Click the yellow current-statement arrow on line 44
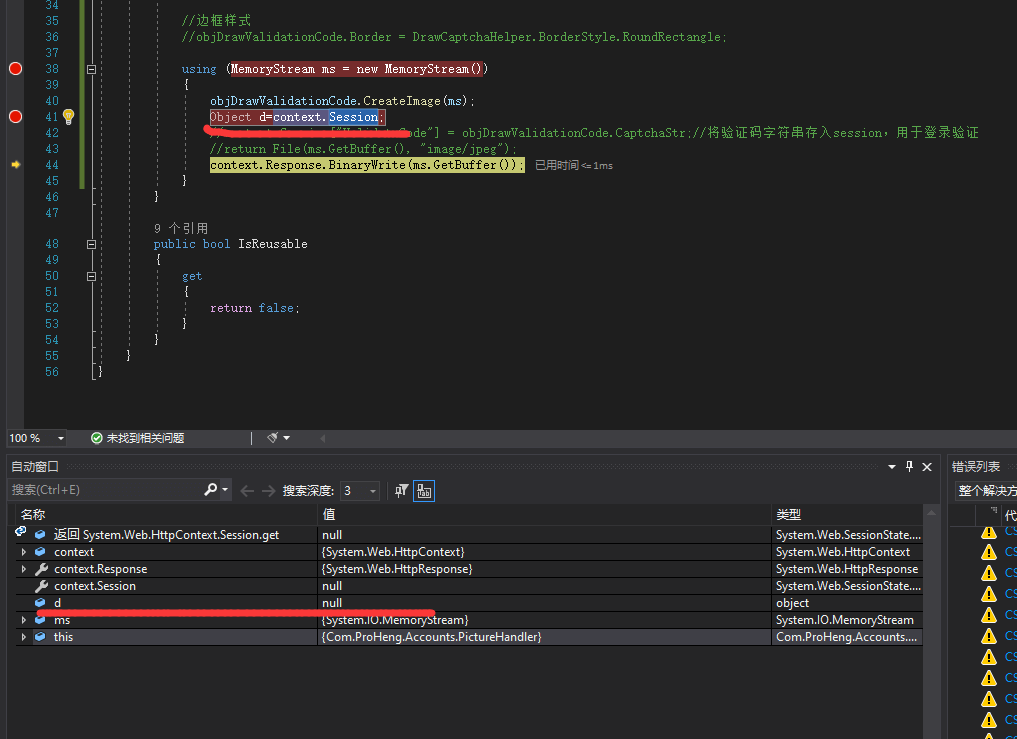The image size is (1017, 739). tap(15, 165)
